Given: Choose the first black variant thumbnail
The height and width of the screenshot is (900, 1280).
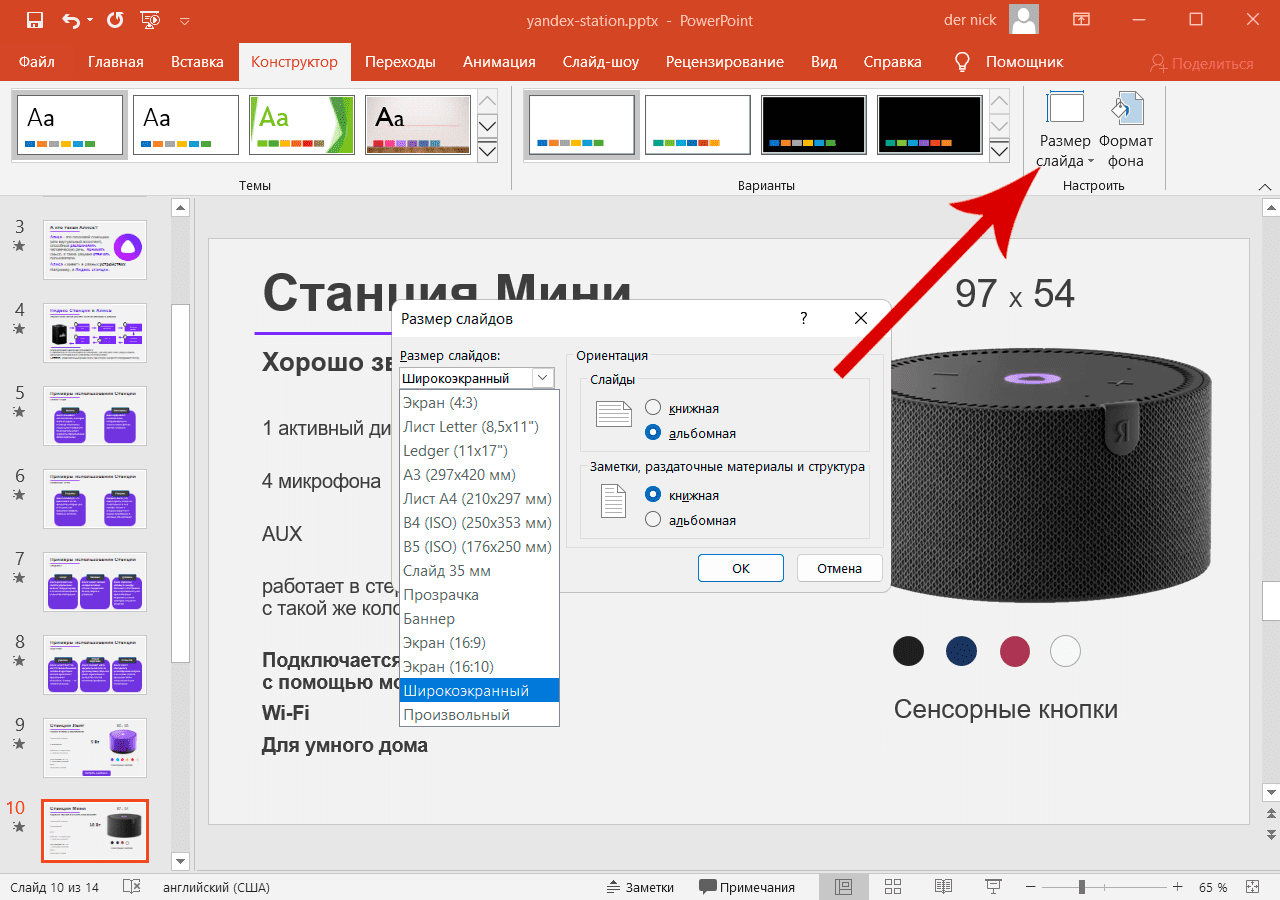Looking at the screenshot, I should coord(814,125).
